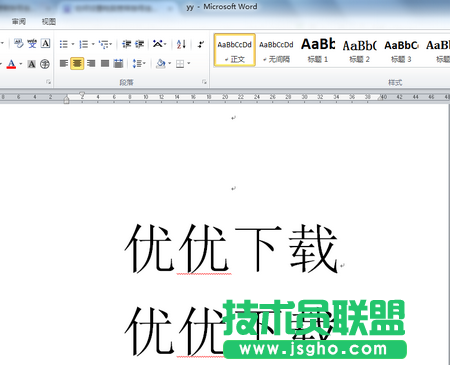450x365 pixels.
Task: Open the font color dropdown arrow
Action: pyautogui.click(x=21, y=63)
